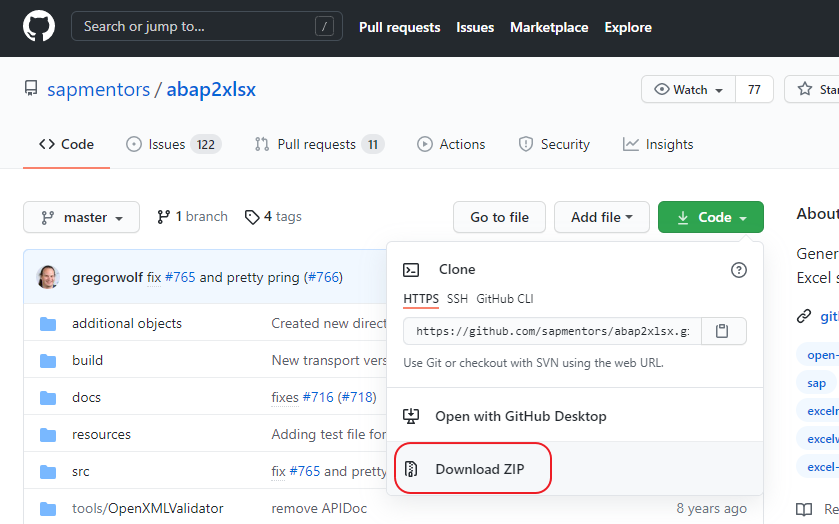Open the GitHub logo homepage
Image resolution: width=839 pixels, height=524 pixels.
[39, 26]
